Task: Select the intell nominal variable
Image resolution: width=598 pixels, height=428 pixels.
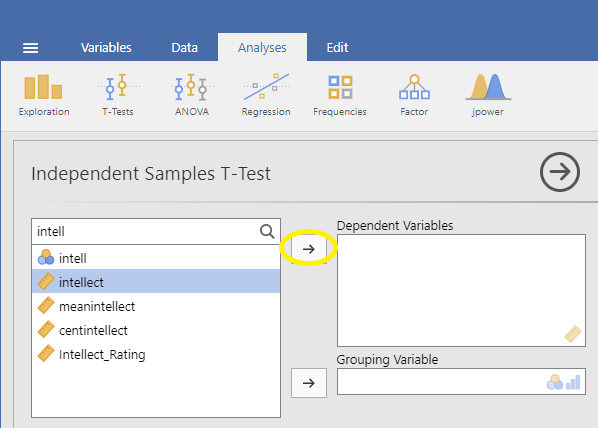Action: click(x=156, y=258)
